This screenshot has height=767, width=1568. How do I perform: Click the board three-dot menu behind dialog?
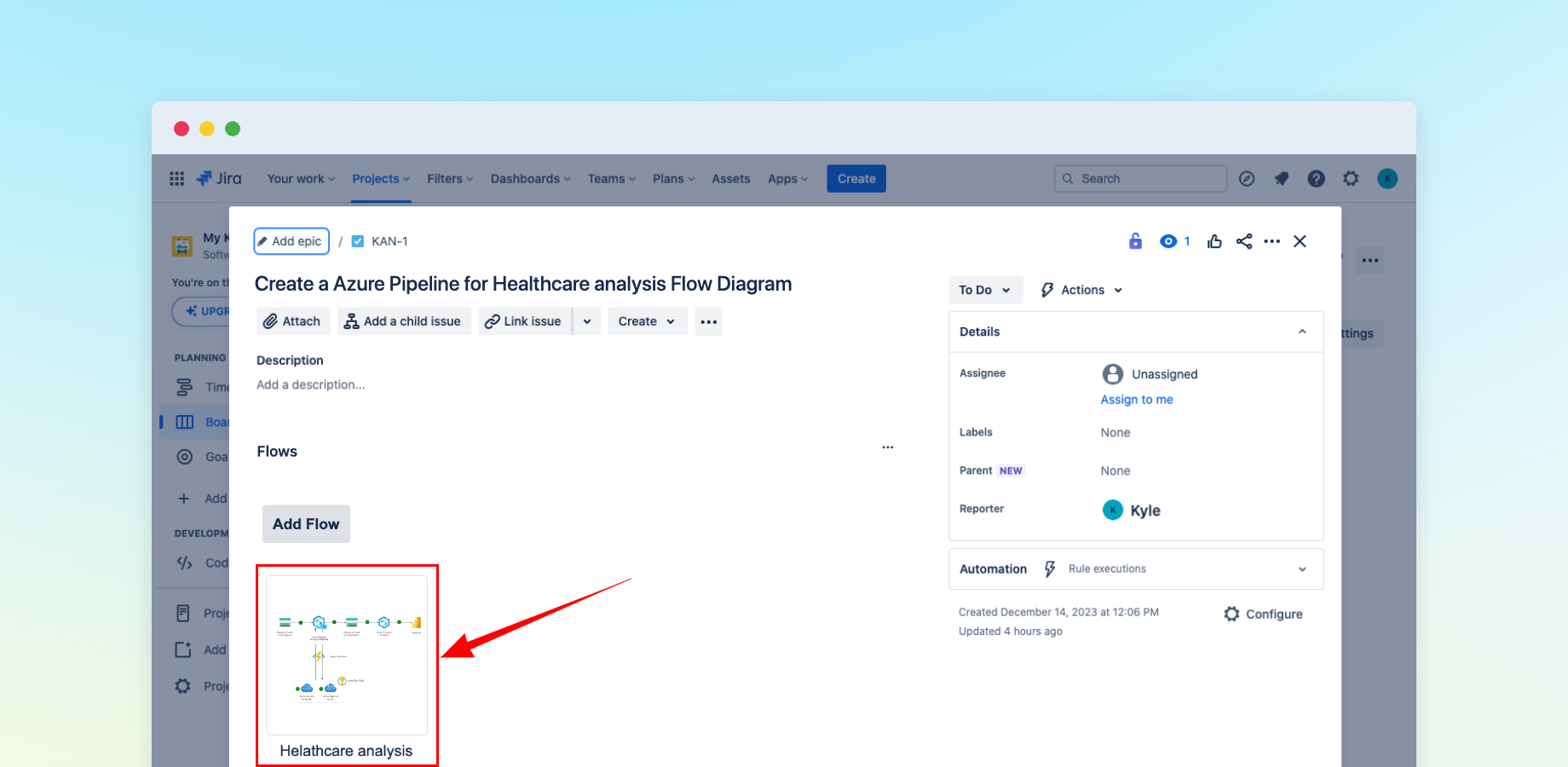pyautogui.click(x=1370, y=260)
